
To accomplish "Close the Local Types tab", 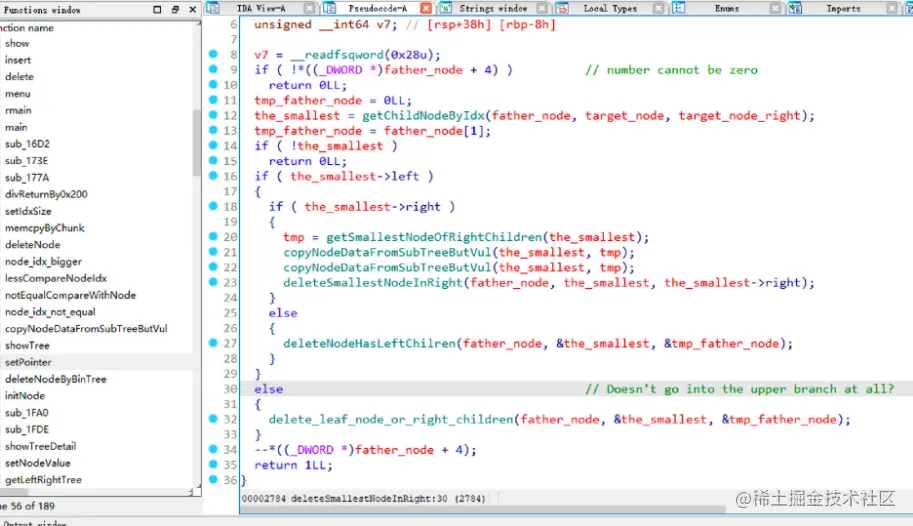I will tap(659, 8).
